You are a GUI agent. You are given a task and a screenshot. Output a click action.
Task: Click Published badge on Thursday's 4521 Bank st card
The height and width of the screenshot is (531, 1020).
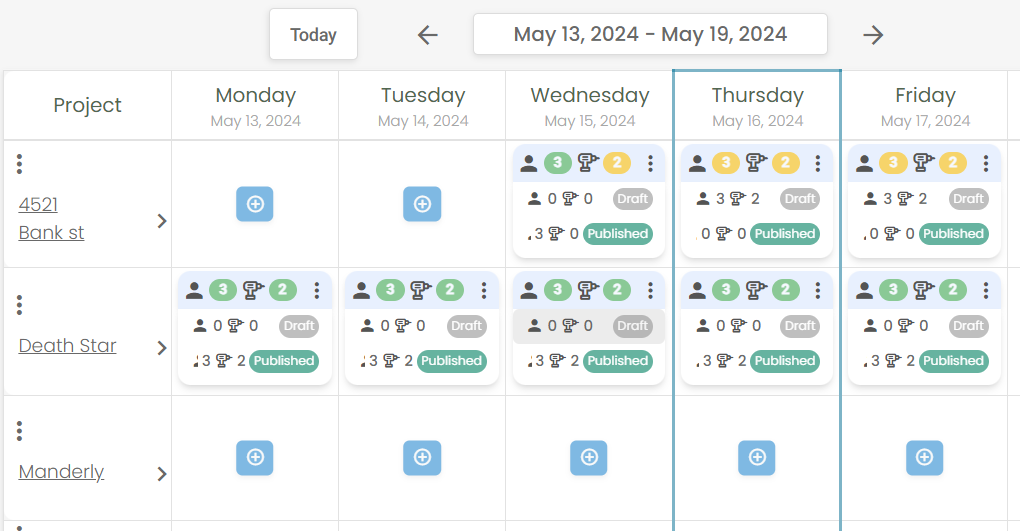(785, 234)
